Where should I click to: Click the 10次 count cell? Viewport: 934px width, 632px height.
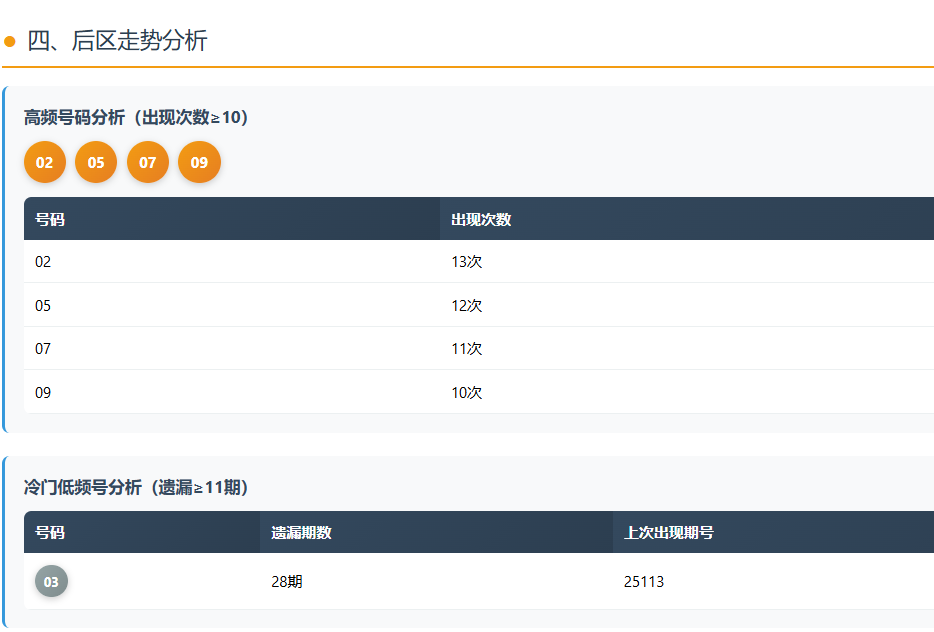point(467,392)
